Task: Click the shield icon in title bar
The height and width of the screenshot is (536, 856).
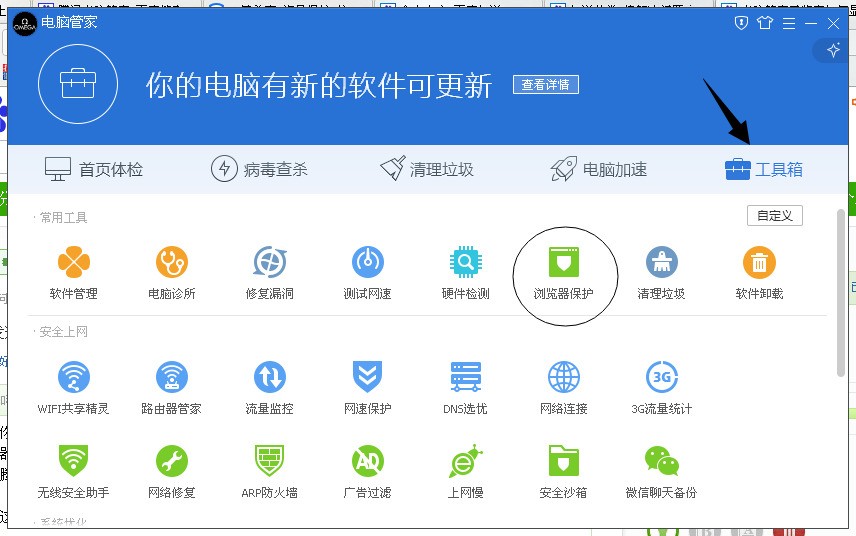Action: tap(741, 23)
